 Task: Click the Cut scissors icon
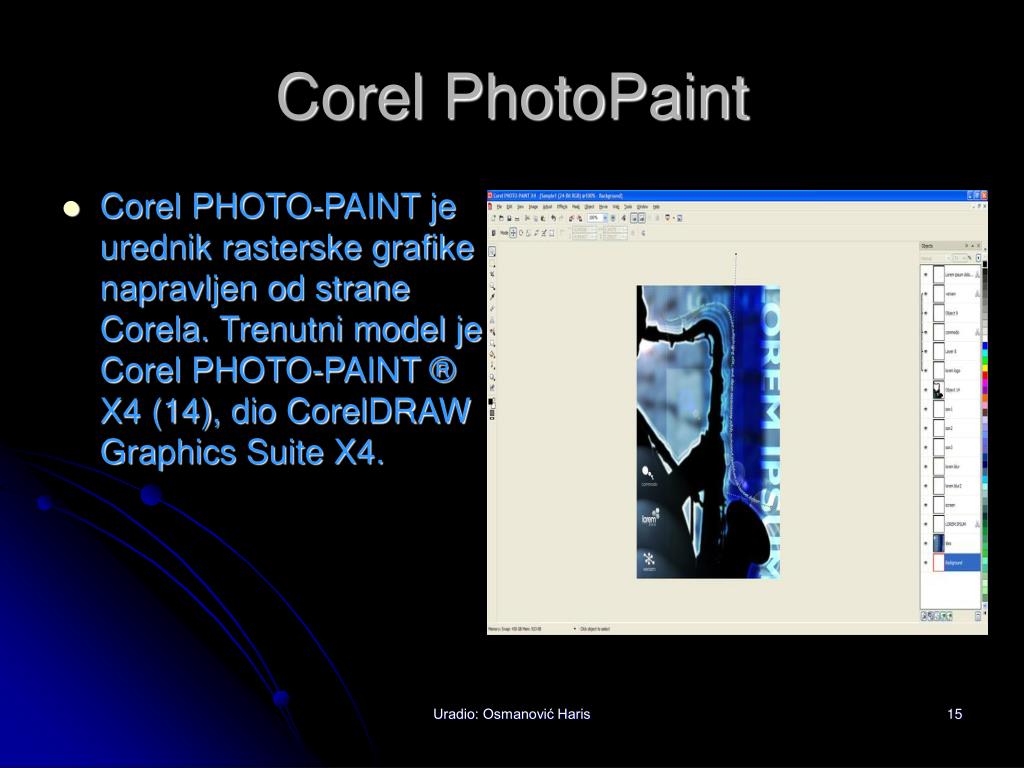click(527, 218)
